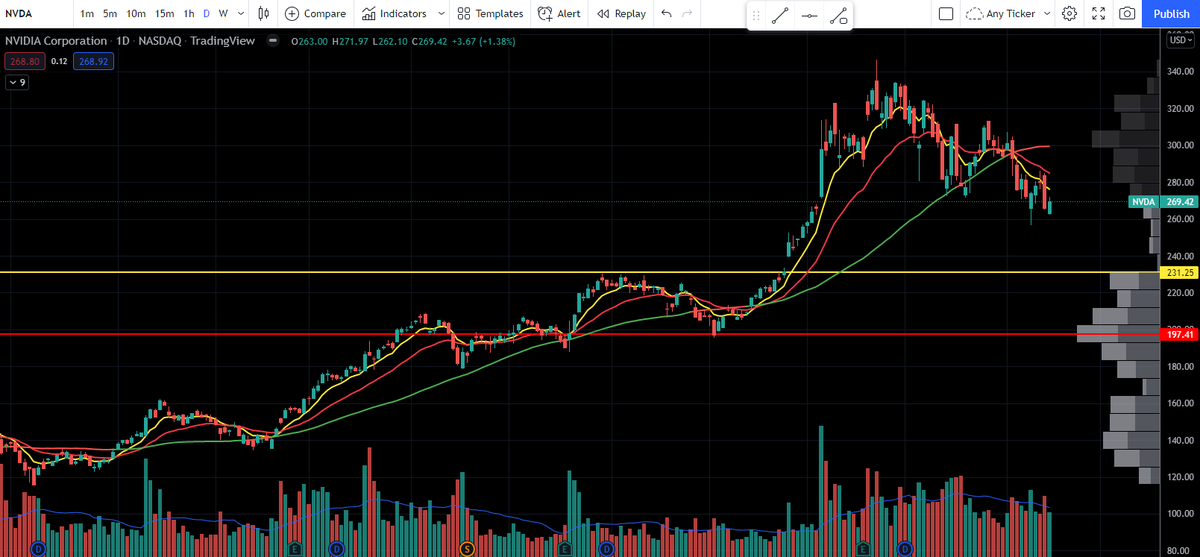
Task: Open the candlestick chart style menu
Action: pos(263,14)
